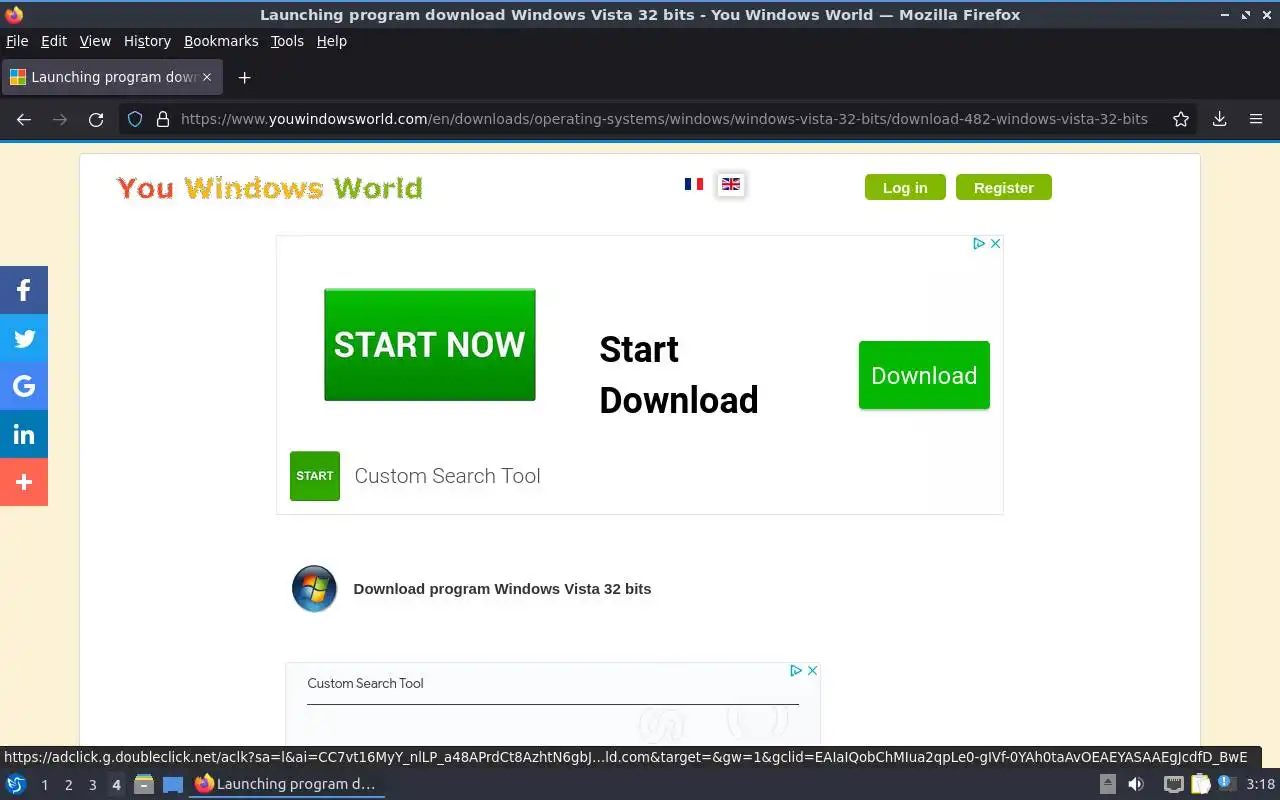The height and width of the screenshot is (800, 1280).
Task: Close the top banner ad
Action: [995, 243]
